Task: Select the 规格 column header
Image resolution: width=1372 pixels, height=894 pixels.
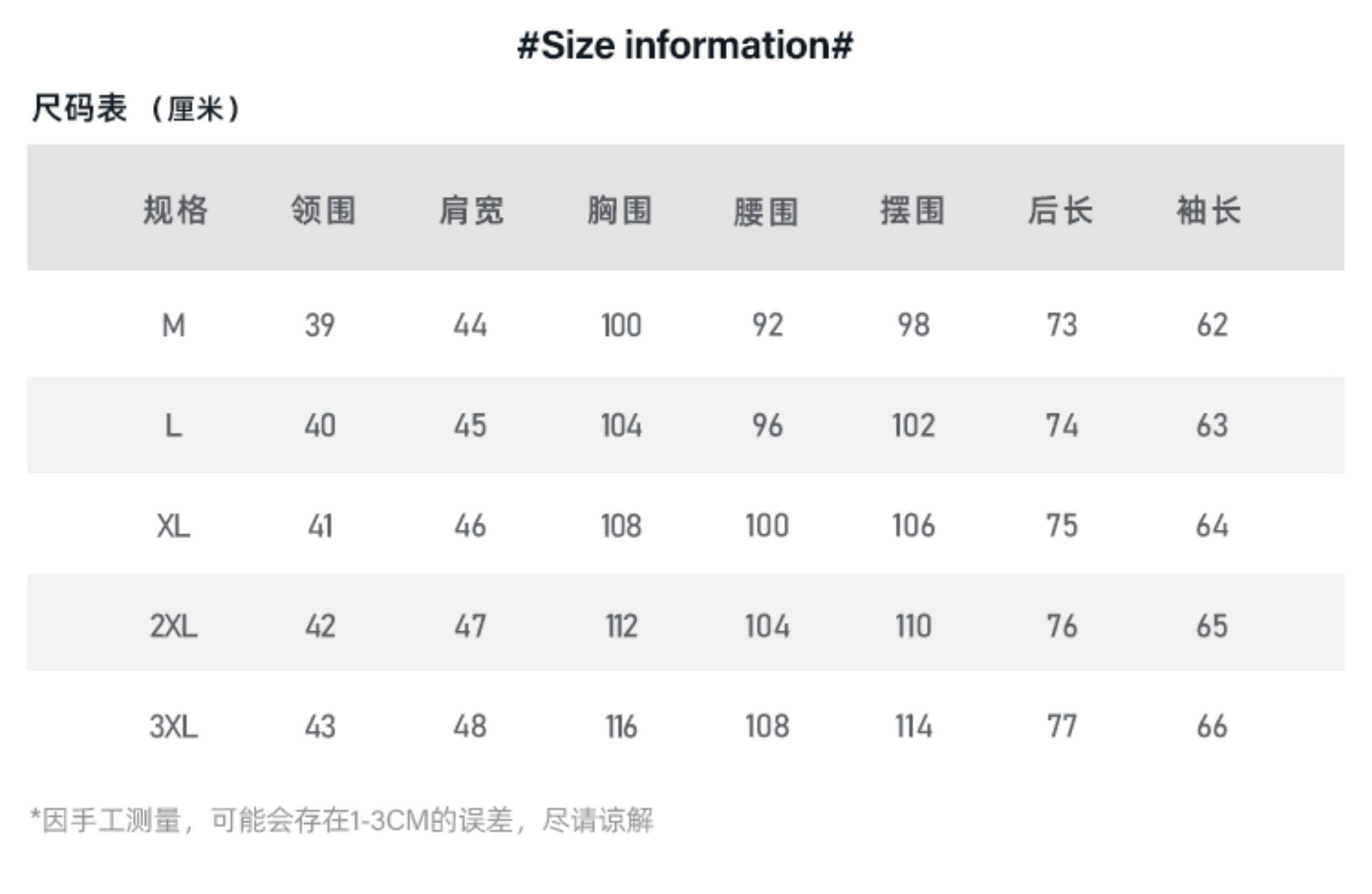Action: (x=175, y=210)
